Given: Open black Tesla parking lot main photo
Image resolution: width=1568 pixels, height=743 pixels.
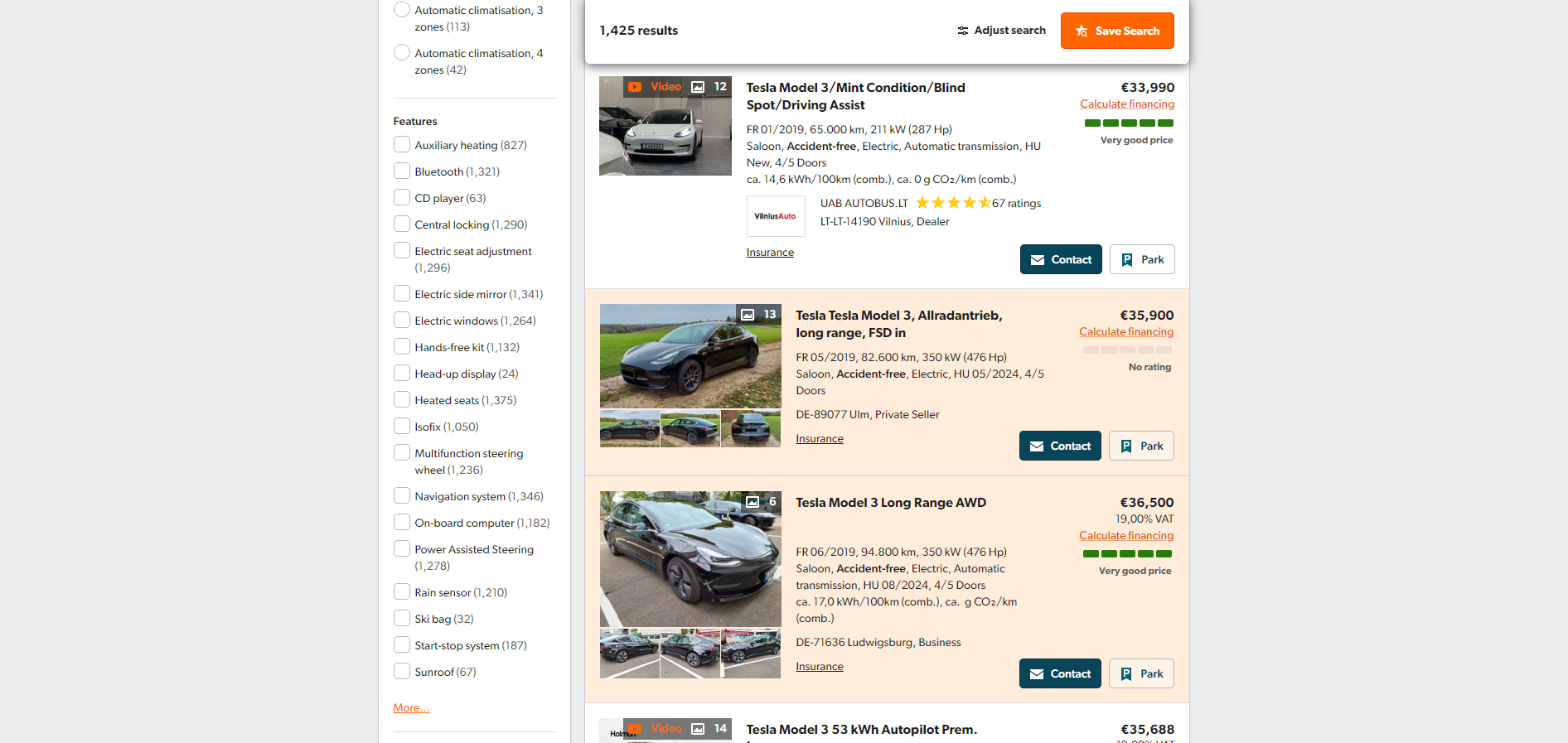Looking at the screenshot, I should pos(690,559).
